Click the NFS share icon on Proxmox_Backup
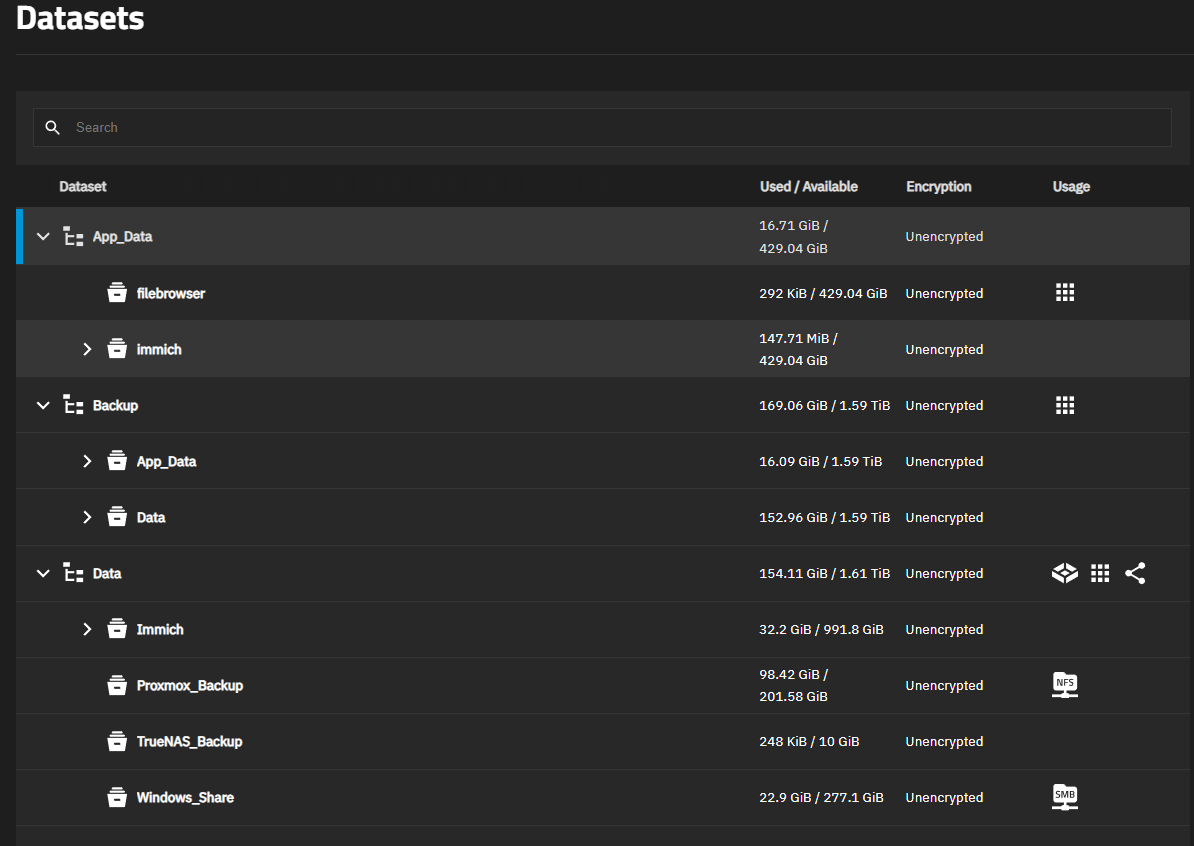The height and width of the screenshot is (846, 1194). point(1065,685)
